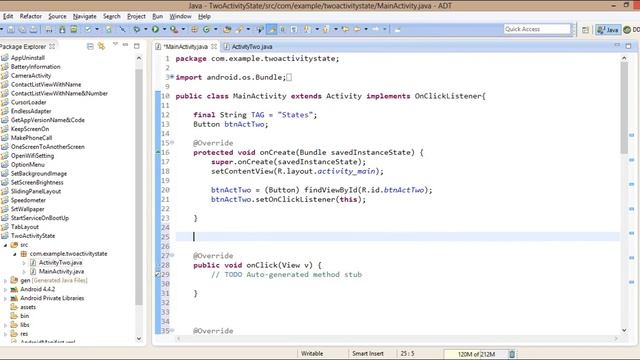
Task: Navigate back with the yellow left arrow
Action: 357,29
